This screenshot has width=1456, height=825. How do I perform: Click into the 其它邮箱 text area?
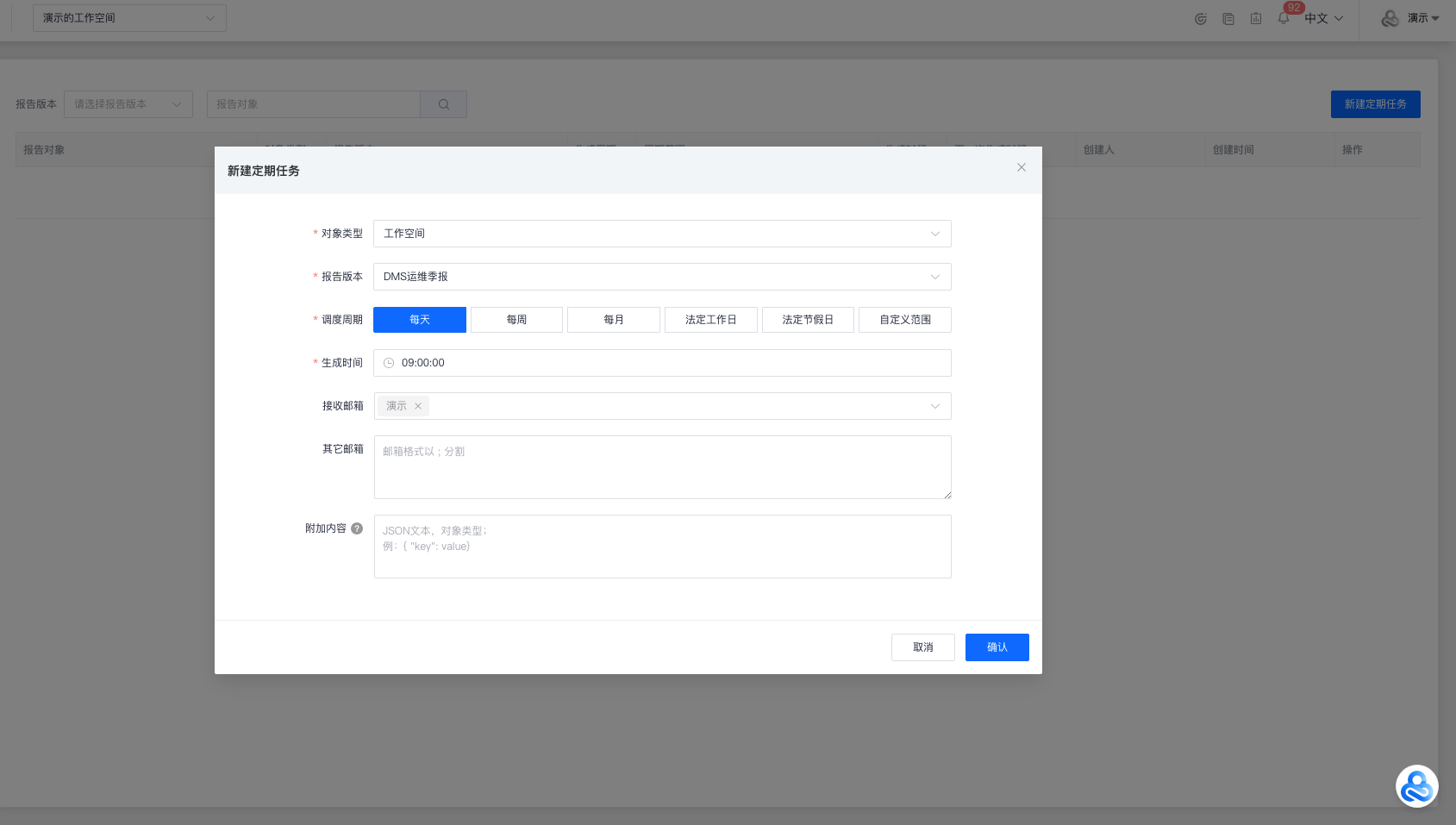point(662,467)
